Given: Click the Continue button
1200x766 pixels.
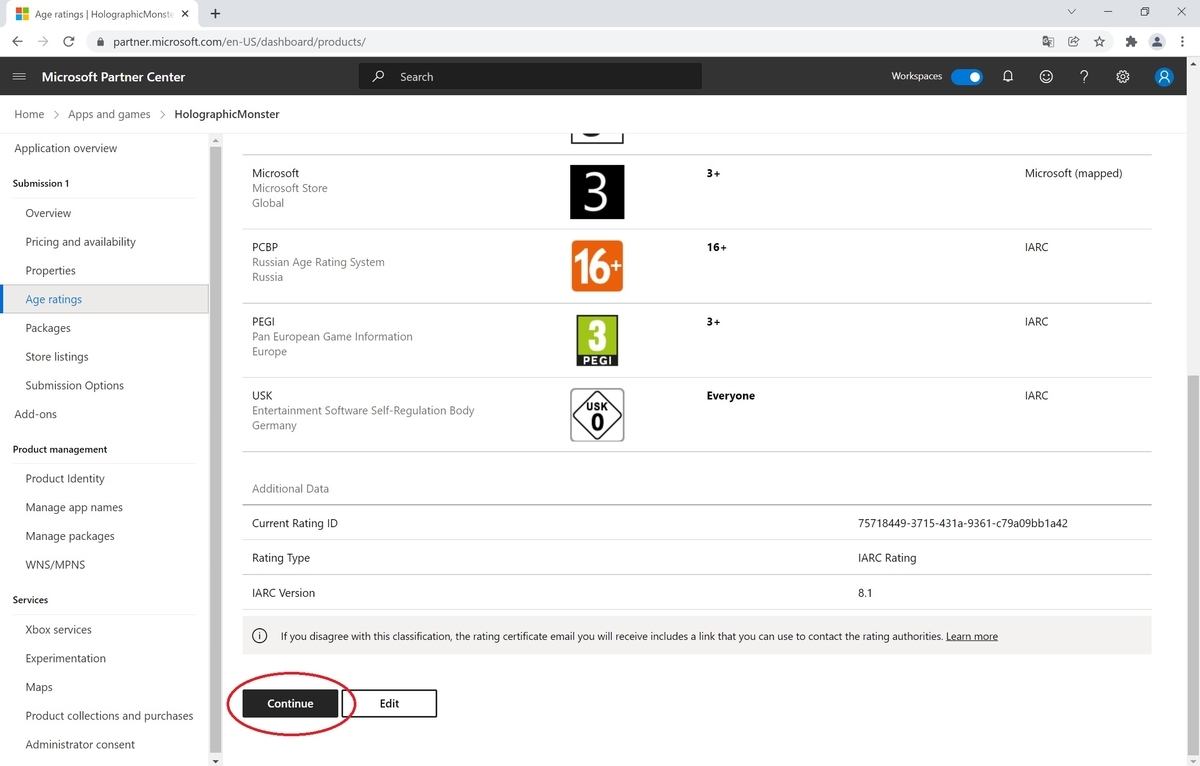Looking at the screenshot, I should point(290,704).
